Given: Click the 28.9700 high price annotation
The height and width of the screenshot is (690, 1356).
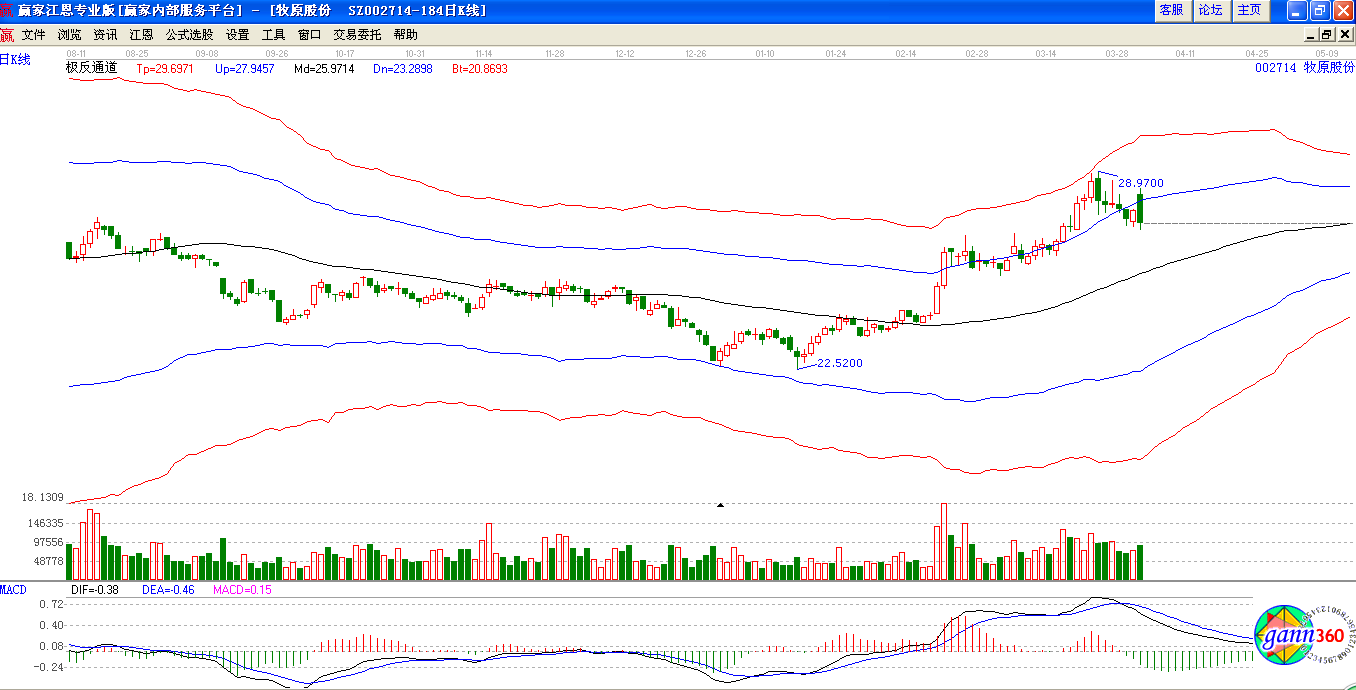Looking at the screenshot, I should [1141, 183].
